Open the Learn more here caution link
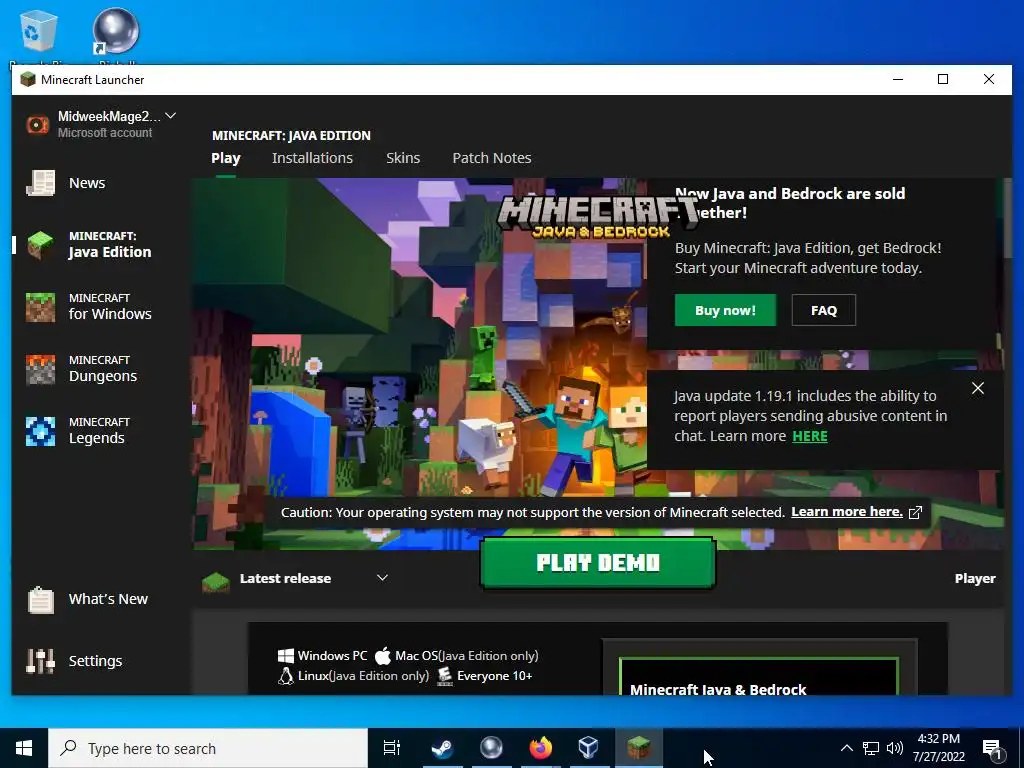This screenshot has height=768, width=1024. pyautogui.click(x=847, y=512)
